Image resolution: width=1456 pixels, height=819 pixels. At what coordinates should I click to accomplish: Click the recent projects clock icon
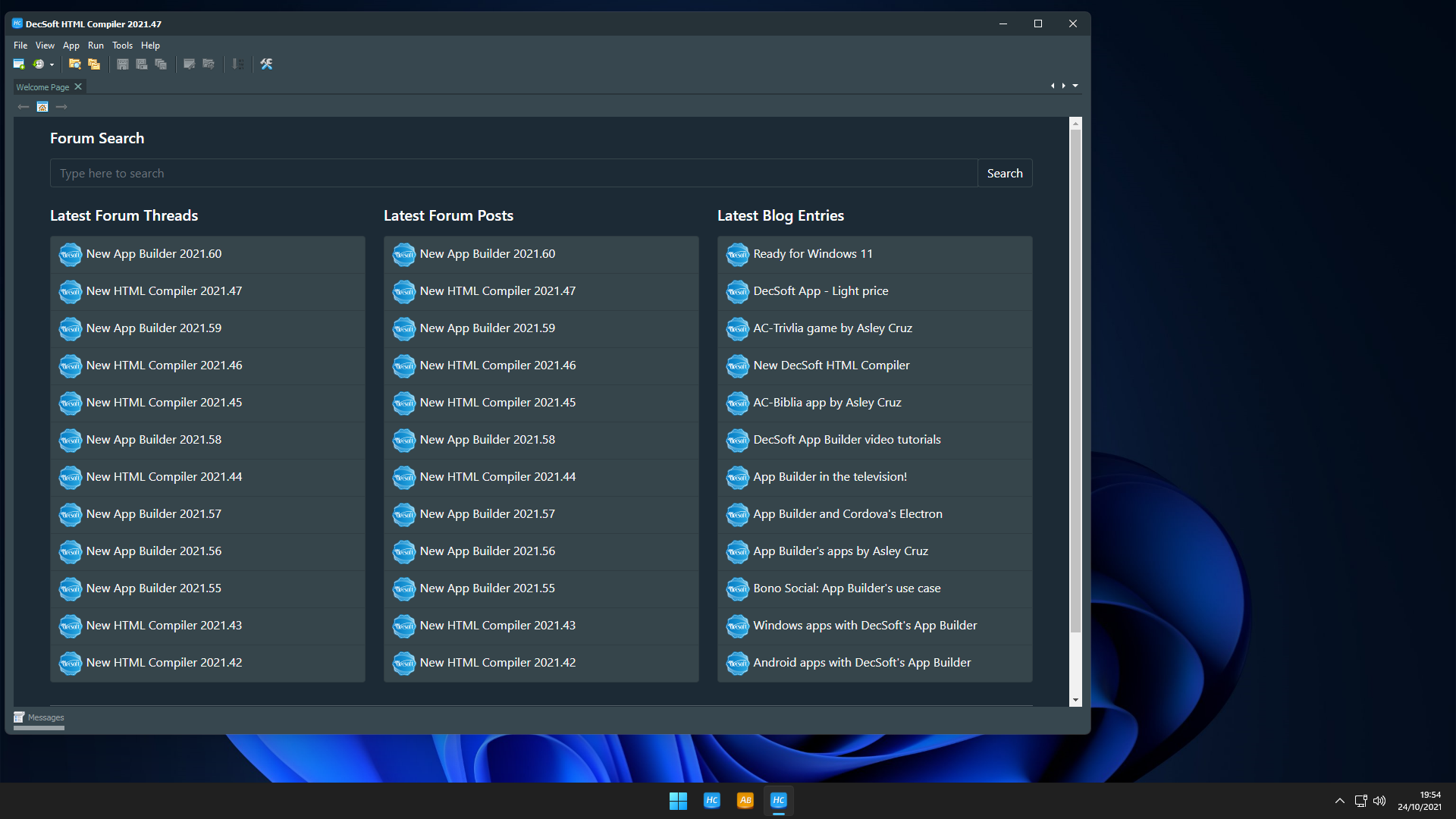pyautogui.click(x=38, y=64)
